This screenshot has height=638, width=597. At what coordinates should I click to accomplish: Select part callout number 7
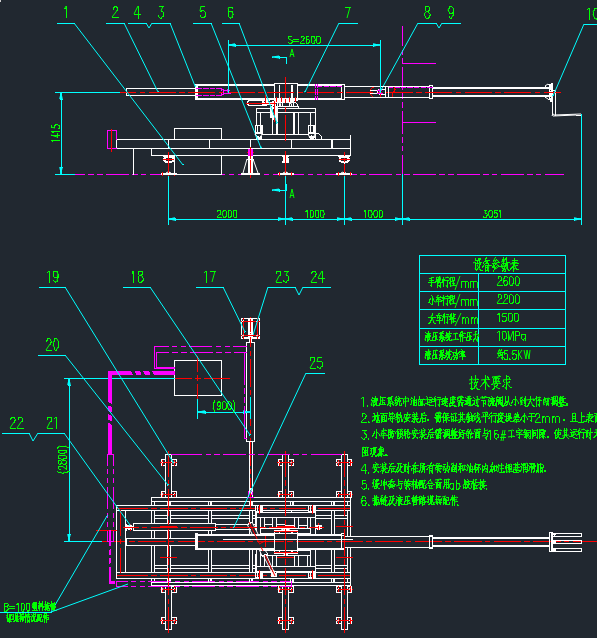tap(348, 13)
